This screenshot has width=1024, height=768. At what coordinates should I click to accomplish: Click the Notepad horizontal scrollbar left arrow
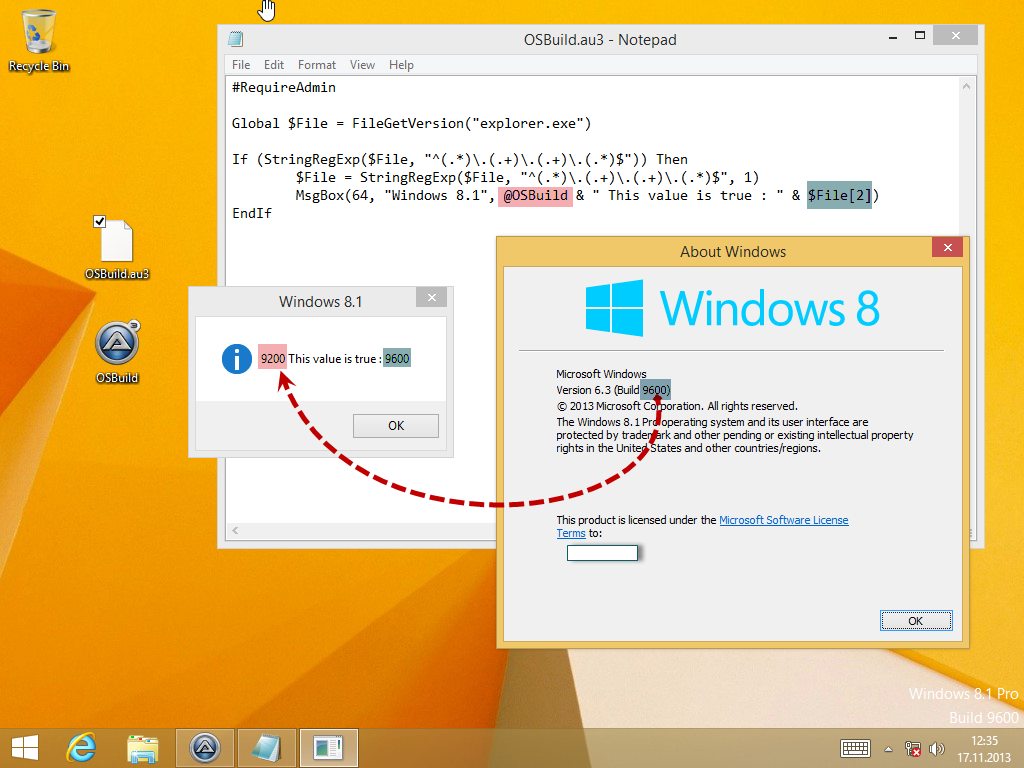point(235,530)
